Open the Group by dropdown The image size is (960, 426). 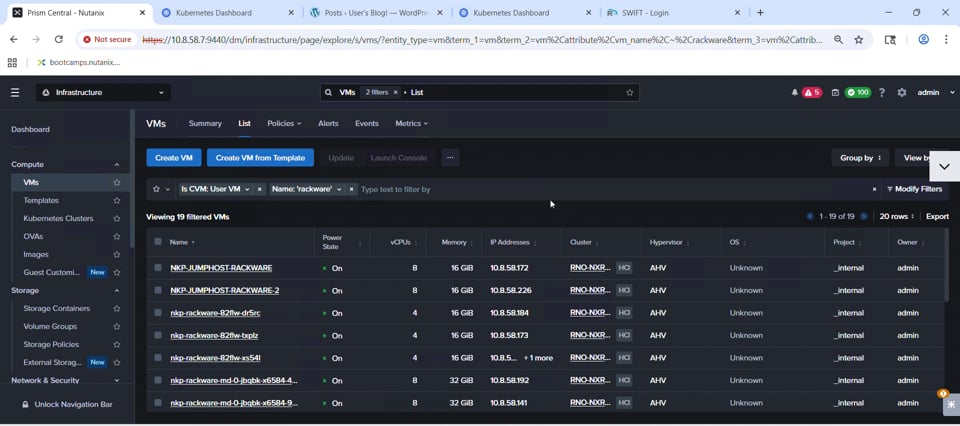coord(860,157)
